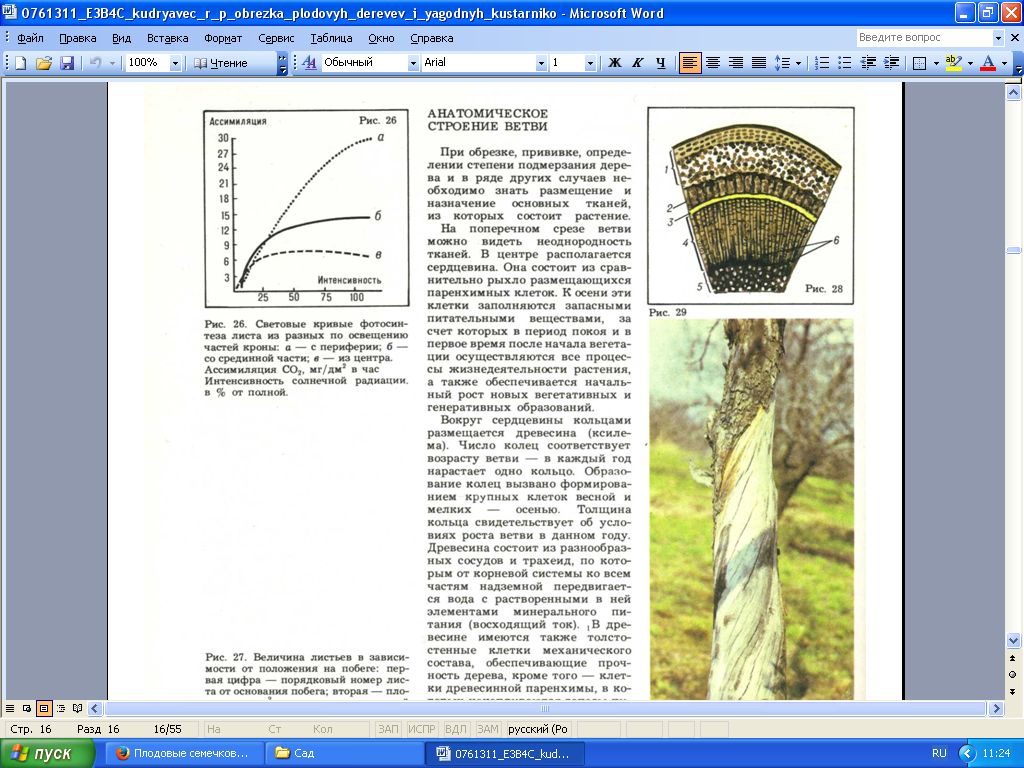Image resolution: width=1024 pixels, height=768 pixels.
Task: Toggle bold formatting (Ж)
Action: tap(615, 62)
